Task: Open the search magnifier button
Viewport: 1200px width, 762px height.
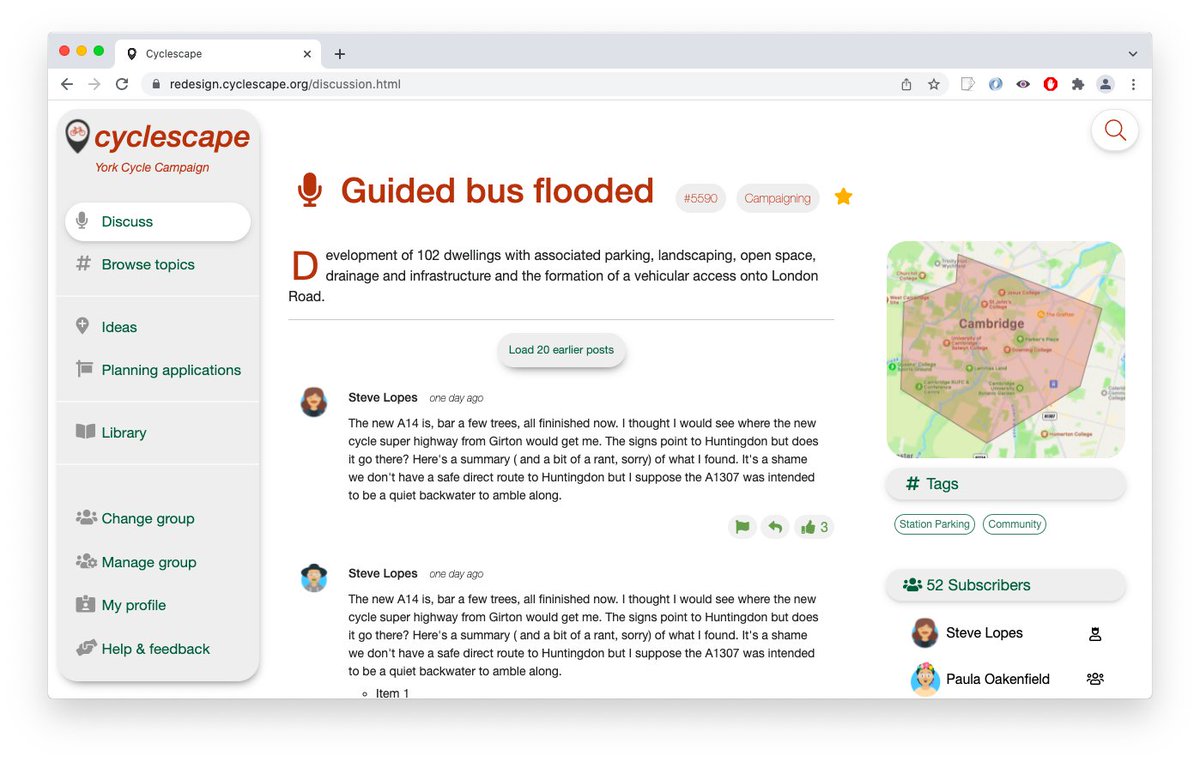Action: pos(1115,130)
